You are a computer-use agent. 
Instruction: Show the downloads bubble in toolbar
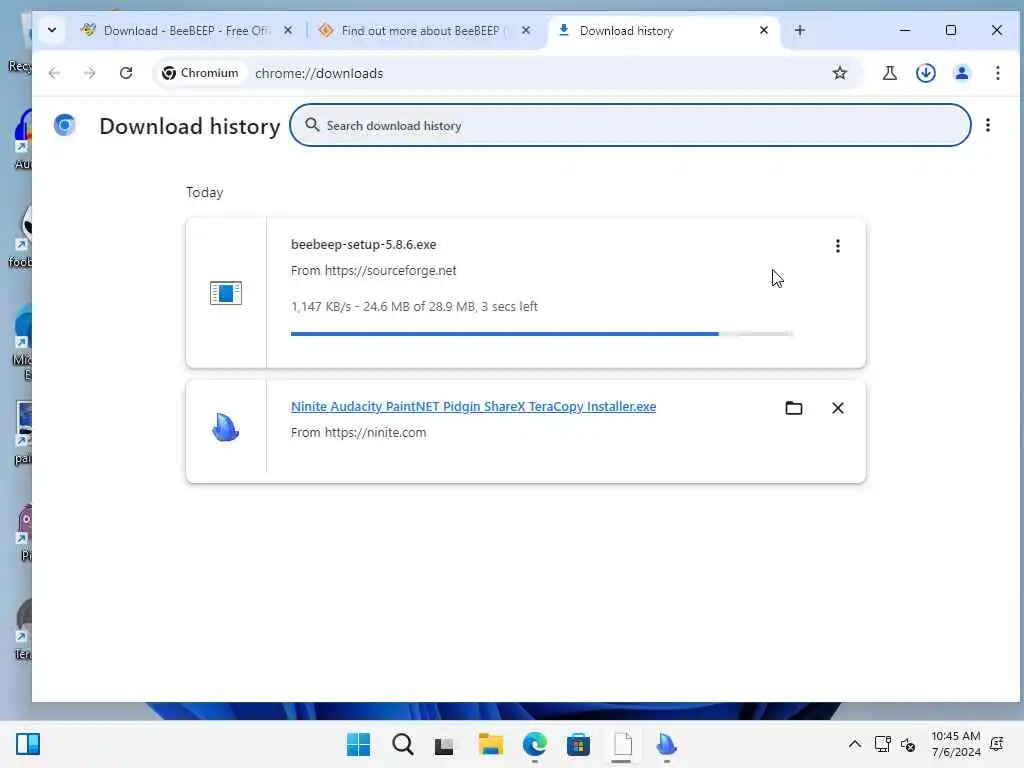click(925, 73)
